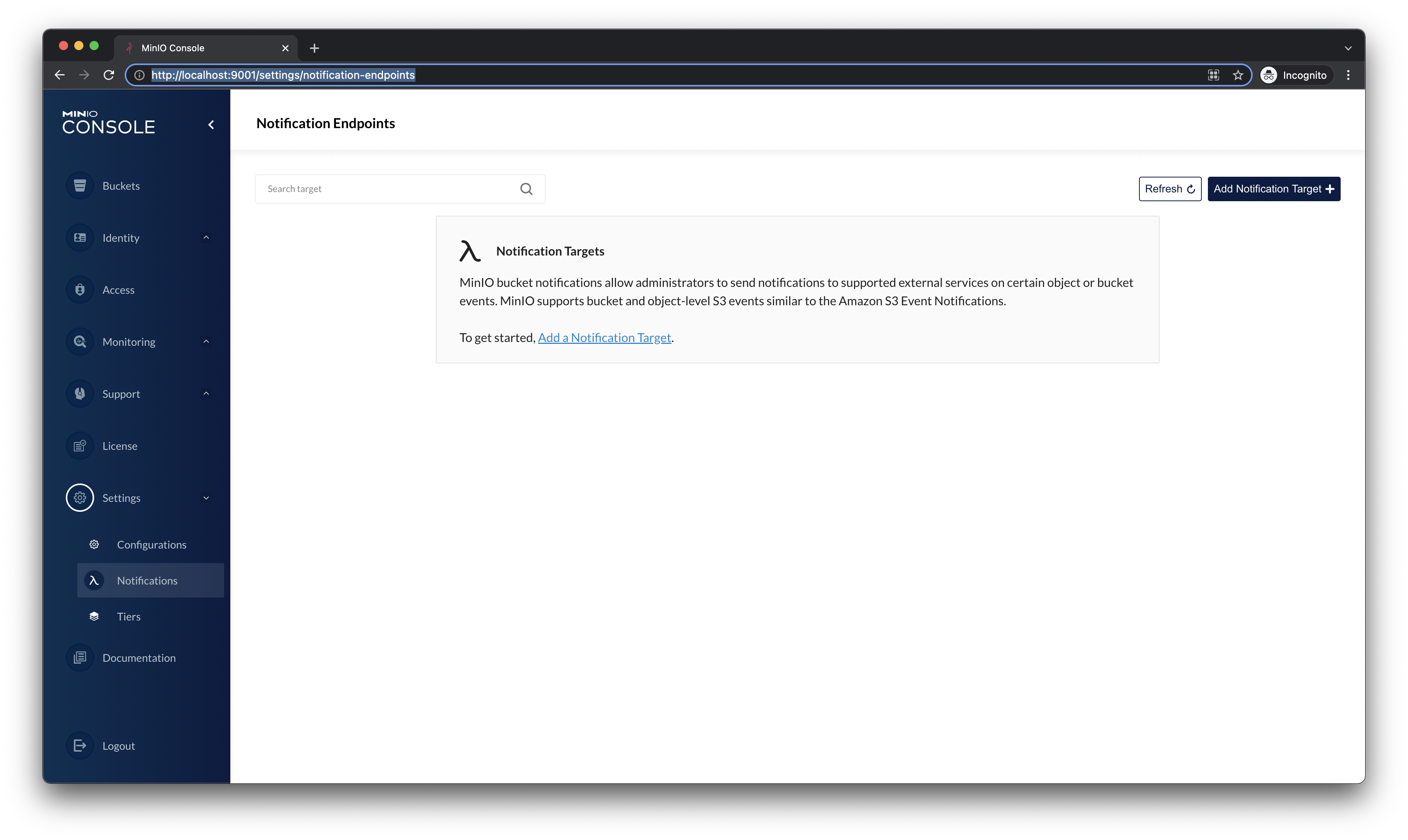The image size is (1408, 840).
Task: Click the Documentation sidebar item
Action: point(139,657)
